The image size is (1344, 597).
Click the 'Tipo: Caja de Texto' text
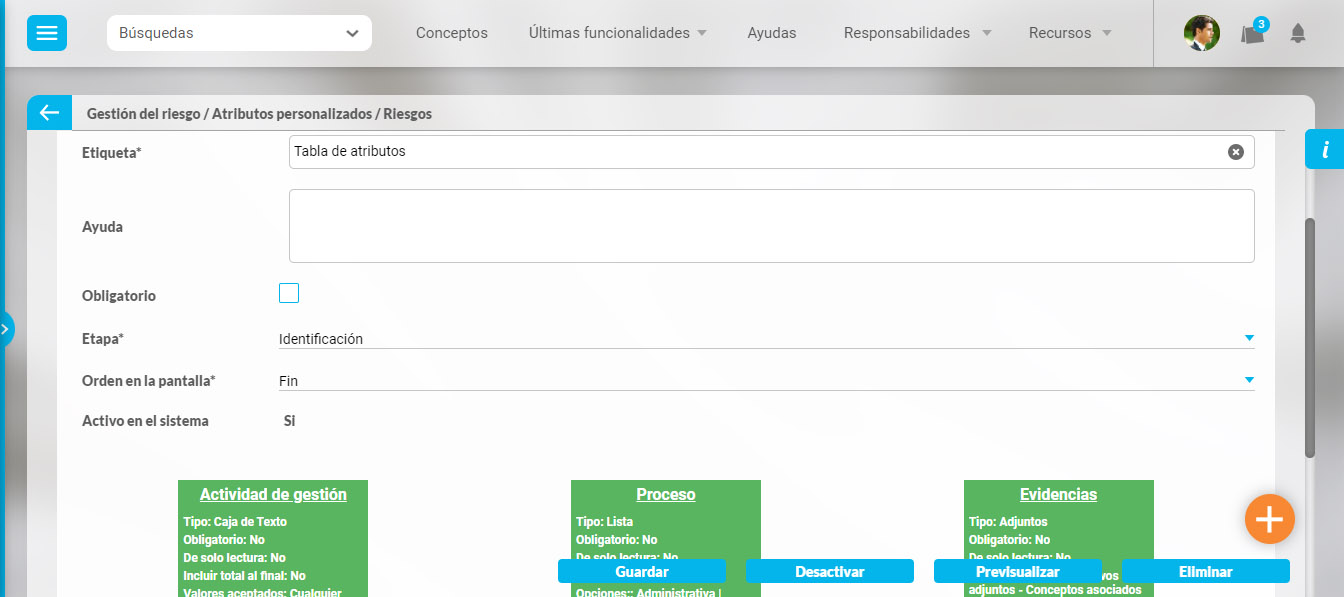tap(235, 522)
